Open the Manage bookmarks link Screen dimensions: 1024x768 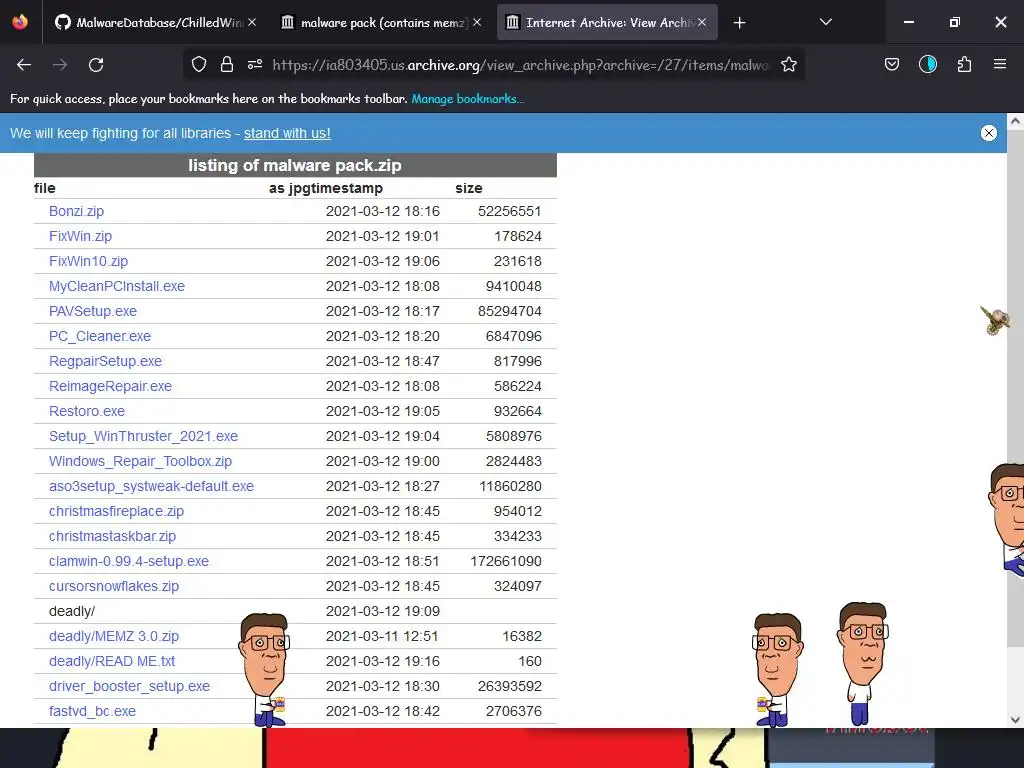pos(468,99)
